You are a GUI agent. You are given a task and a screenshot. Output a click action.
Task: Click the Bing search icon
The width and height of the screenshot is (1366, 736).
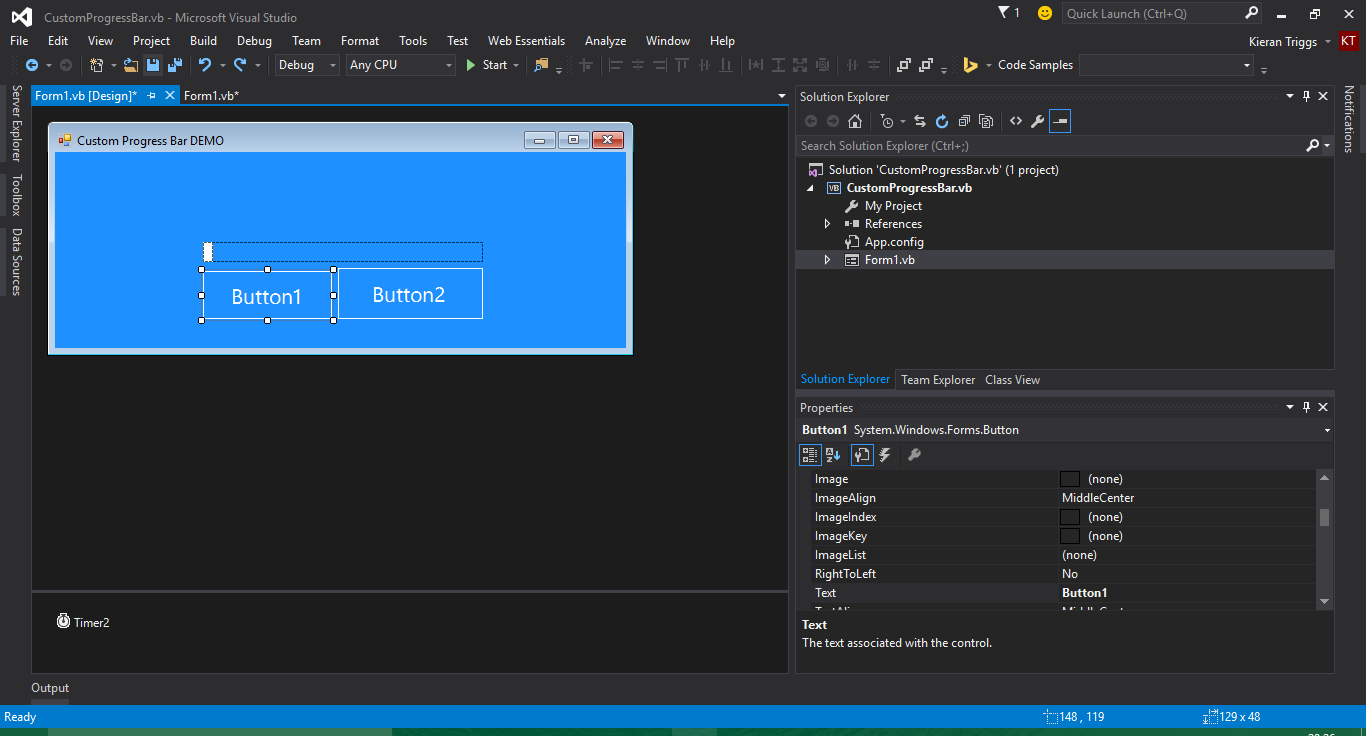click(x=970, y=65)
